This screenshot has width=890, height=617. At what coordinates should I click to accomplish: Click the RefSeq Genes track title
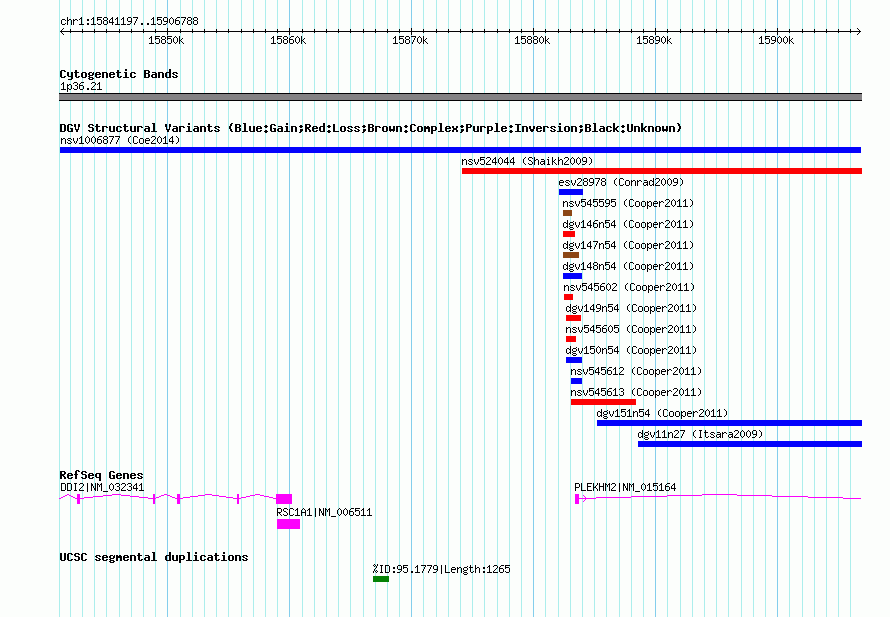(101, 475)
